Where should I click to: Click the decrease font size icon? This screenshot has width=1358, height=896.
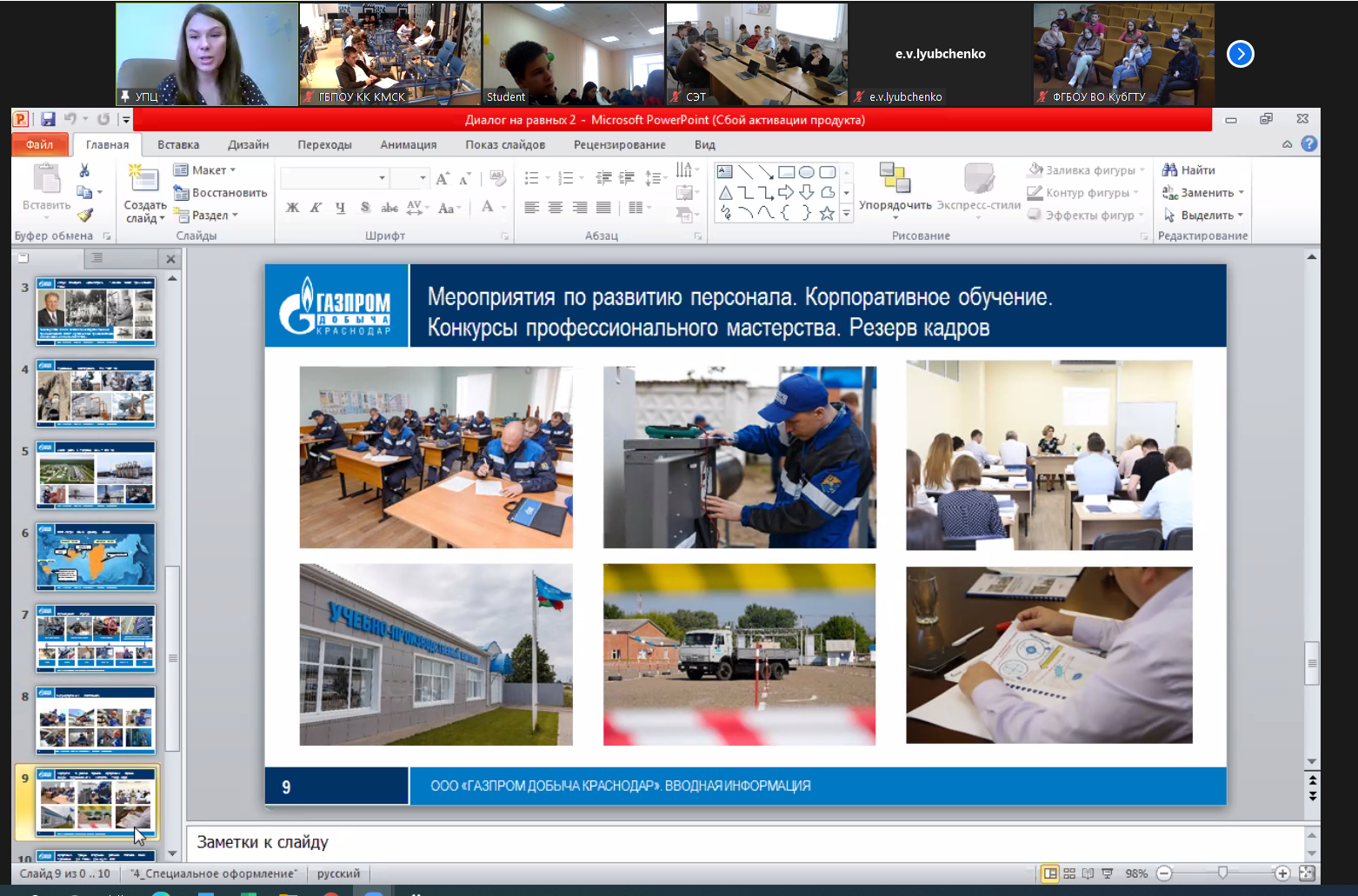(x=465, y=179)
